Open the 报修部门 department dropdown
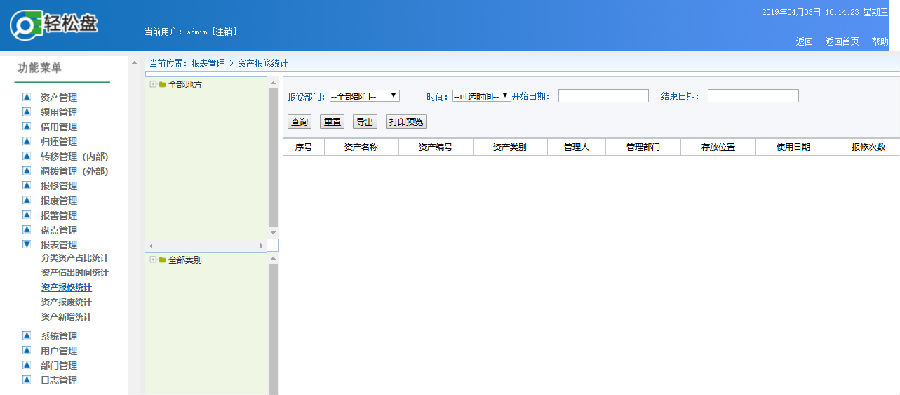This screenshot has height=395, width=900. [x=364, y=96]
